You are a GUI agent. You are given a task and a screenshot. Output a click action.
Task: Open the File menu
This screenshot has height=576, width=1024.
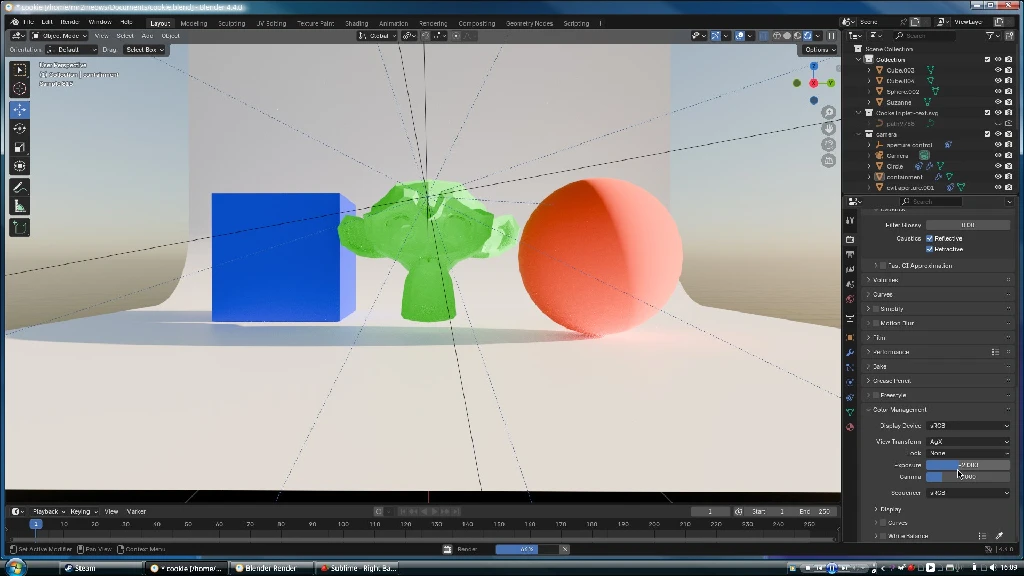(28, 22)
